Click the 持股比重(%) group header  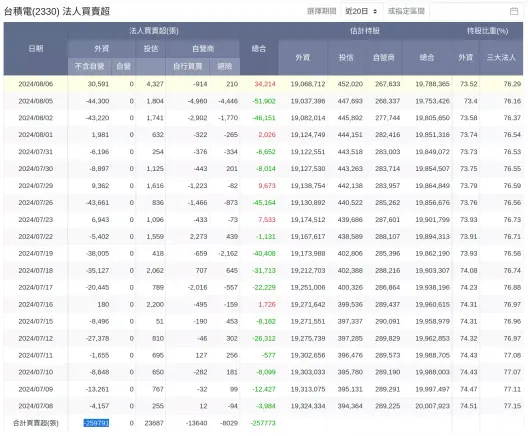click(487, 31)
